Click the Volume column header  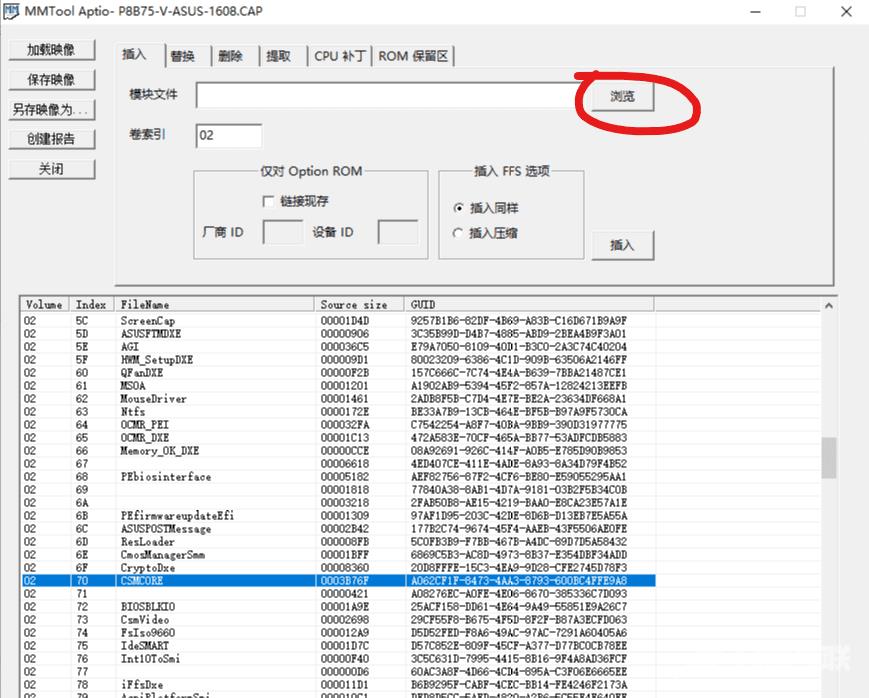pos(45,304)
